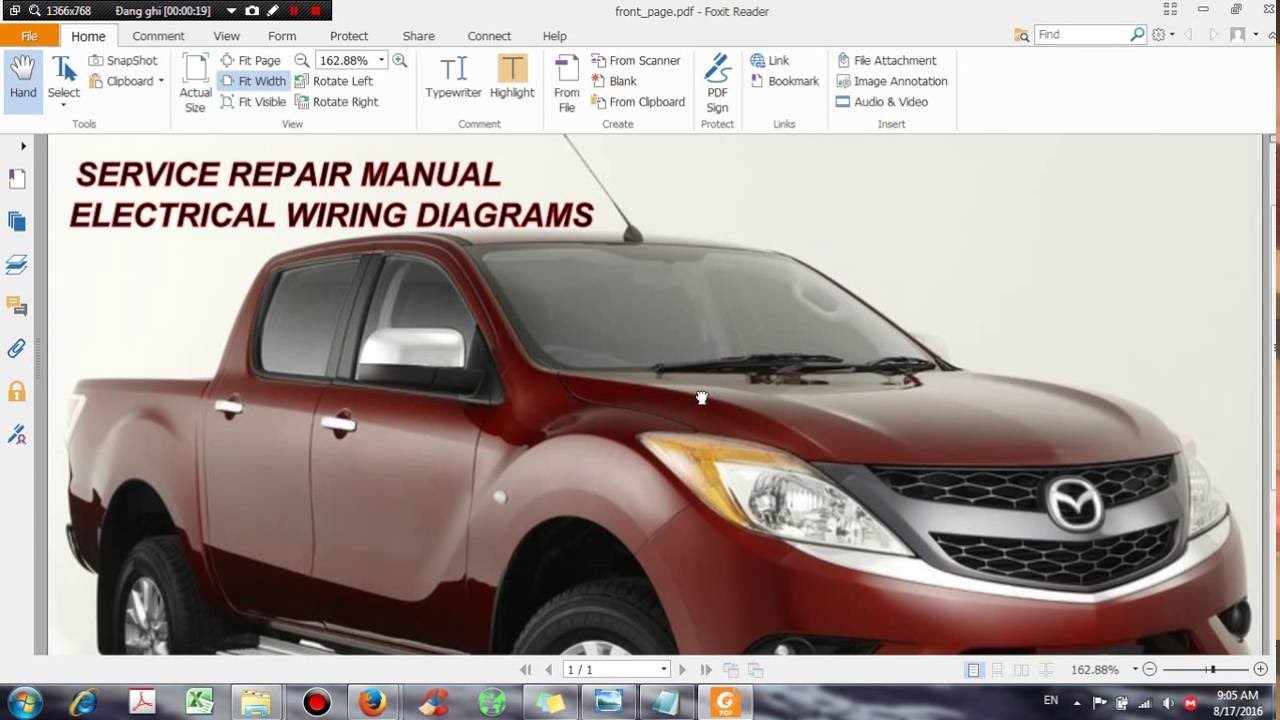Image resolution: width=1280 pixels, height=720 pixels.
Task: Click into the Find search box
Action: tap(1082, 34)
